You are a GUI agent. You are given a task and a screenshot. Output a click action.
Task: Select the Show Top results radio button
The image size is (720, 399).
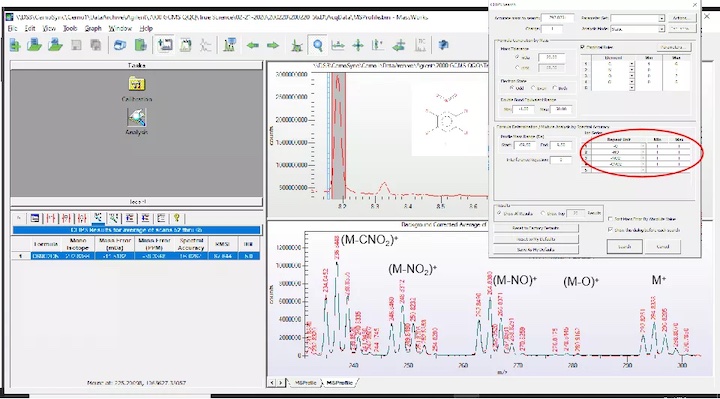543,214
